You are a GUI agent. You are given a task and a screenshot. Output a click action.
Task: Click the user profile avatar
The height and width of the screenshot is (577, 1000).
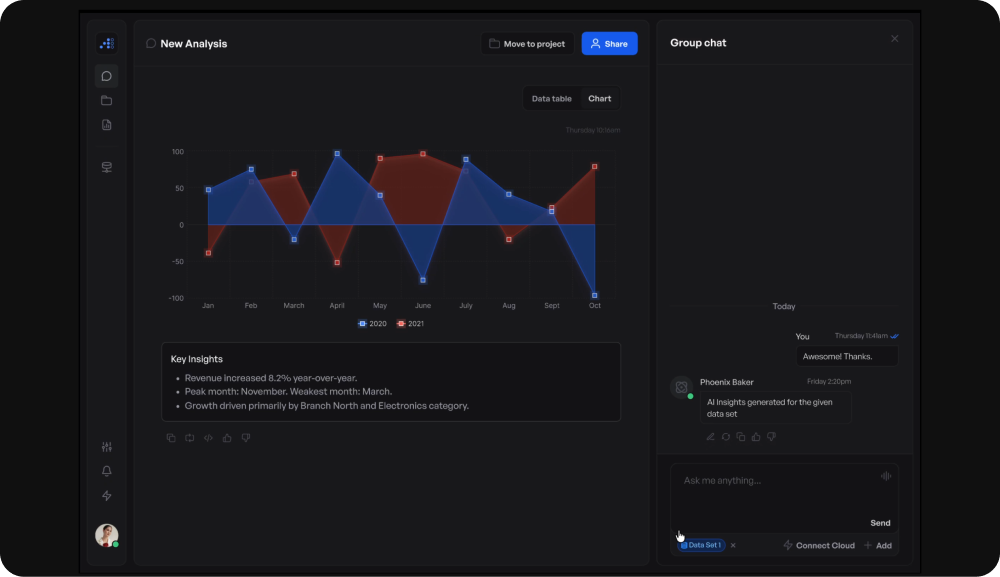[x=107, y=536]
